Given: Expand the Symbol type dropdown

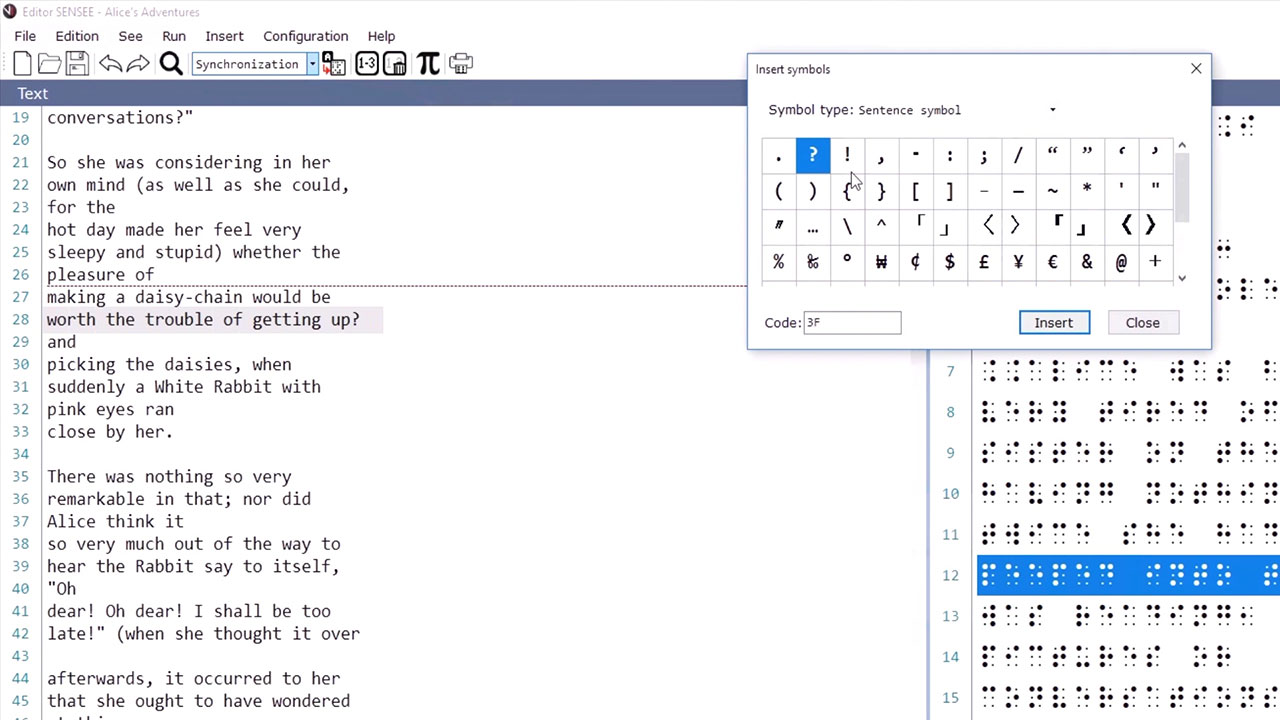Looking at the screenshot, I should tap(1052, 110).
